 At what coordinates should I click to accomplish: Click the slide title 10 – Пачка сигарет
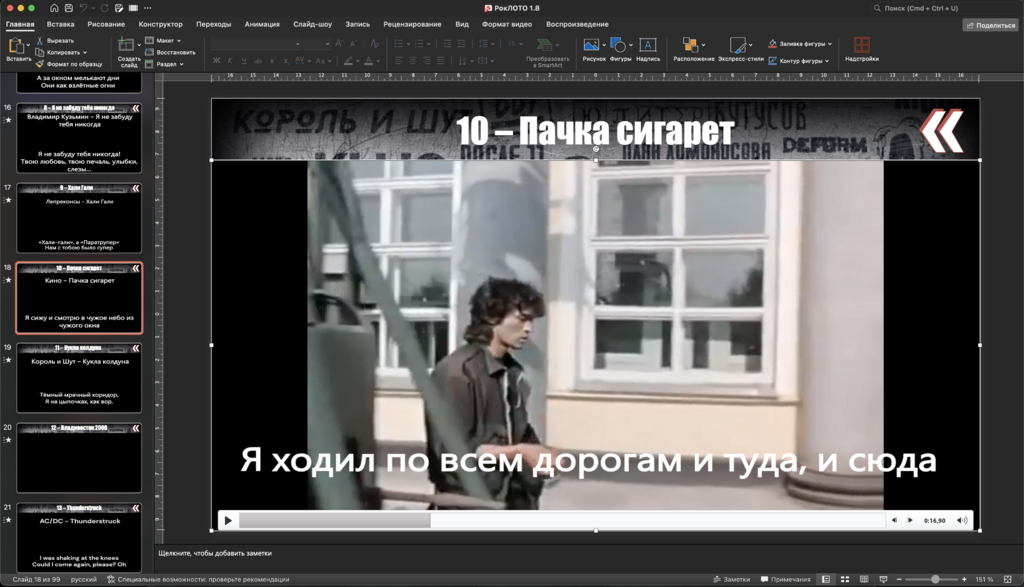pyautogui.click(x=595, y=131)
